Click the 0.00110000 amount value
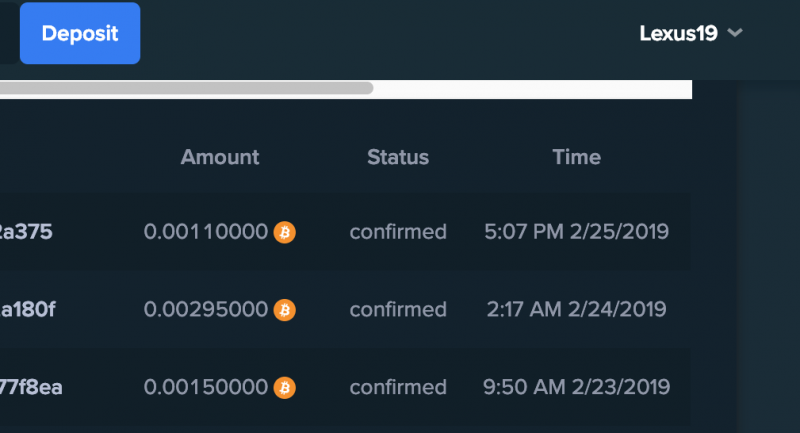800x433 pixels. [206, 232]
